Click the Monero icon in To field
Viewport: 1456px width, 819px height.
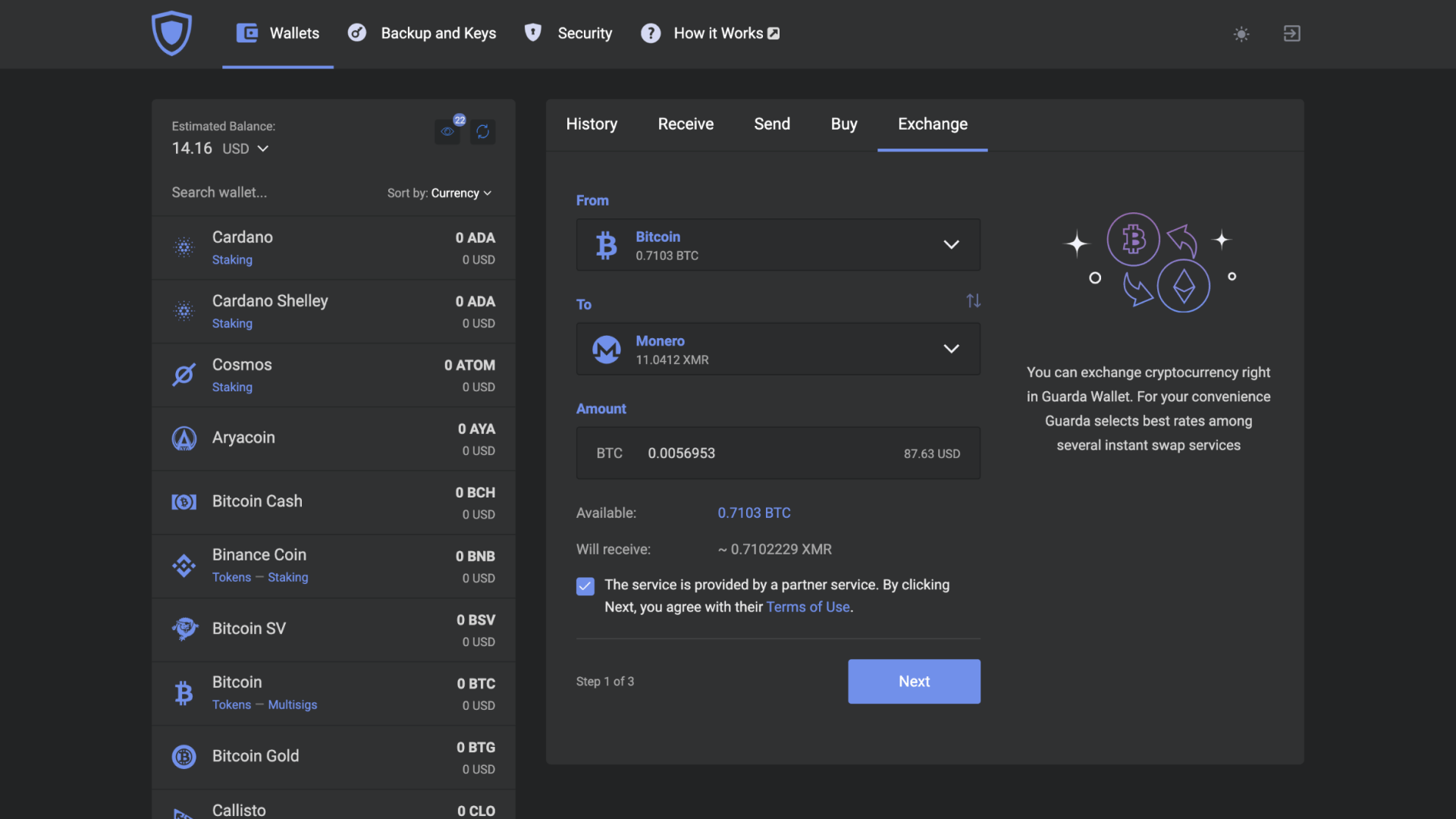pos(606,348)
